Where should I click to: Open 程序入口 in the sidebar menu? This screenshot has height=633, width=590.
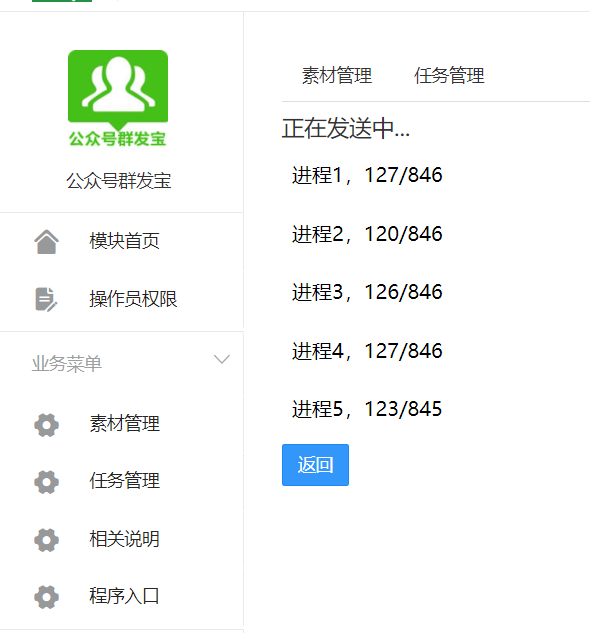(122, 596)
